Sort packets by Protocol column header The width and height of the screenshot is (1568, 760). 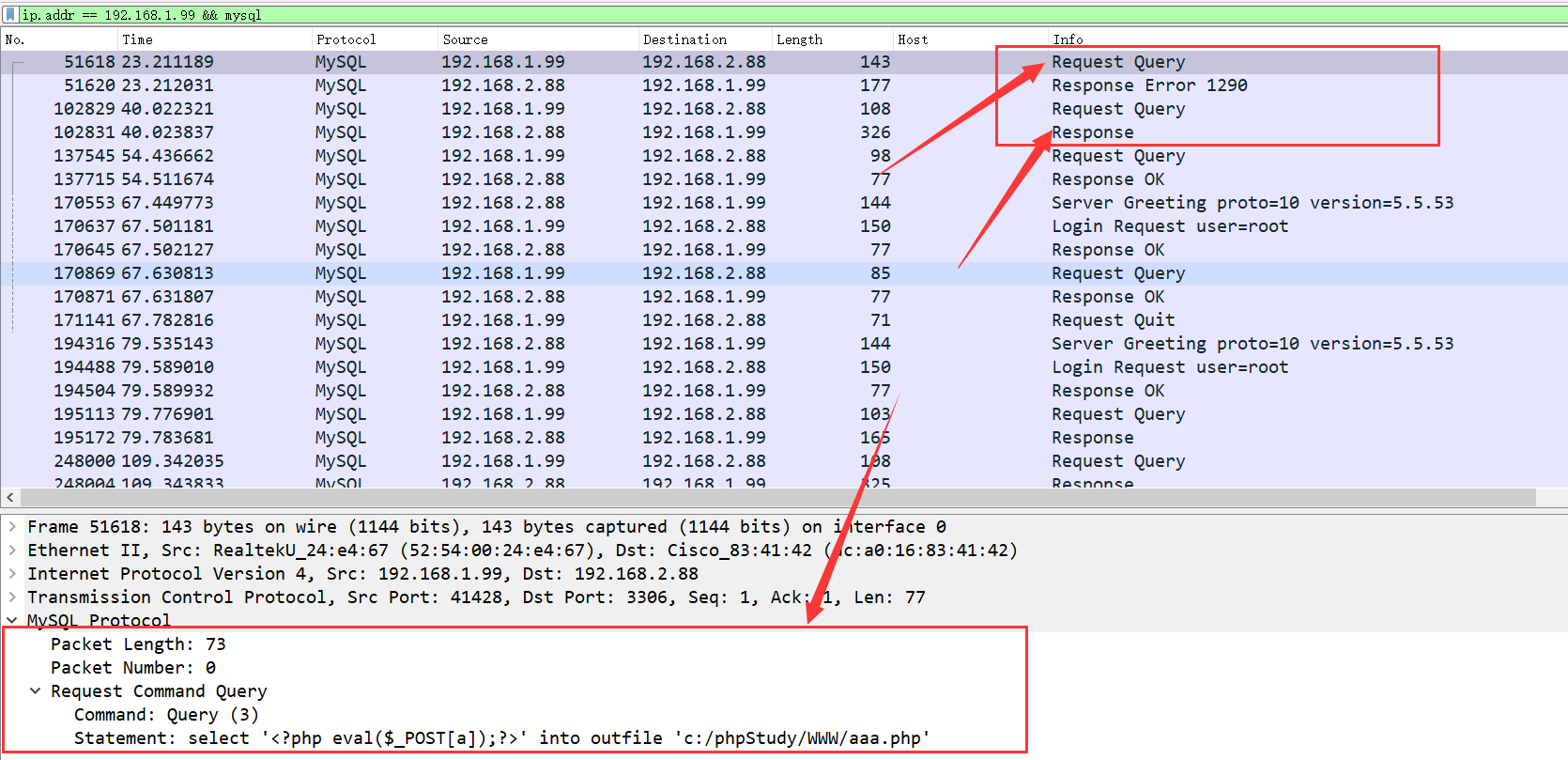click(375, 39)
